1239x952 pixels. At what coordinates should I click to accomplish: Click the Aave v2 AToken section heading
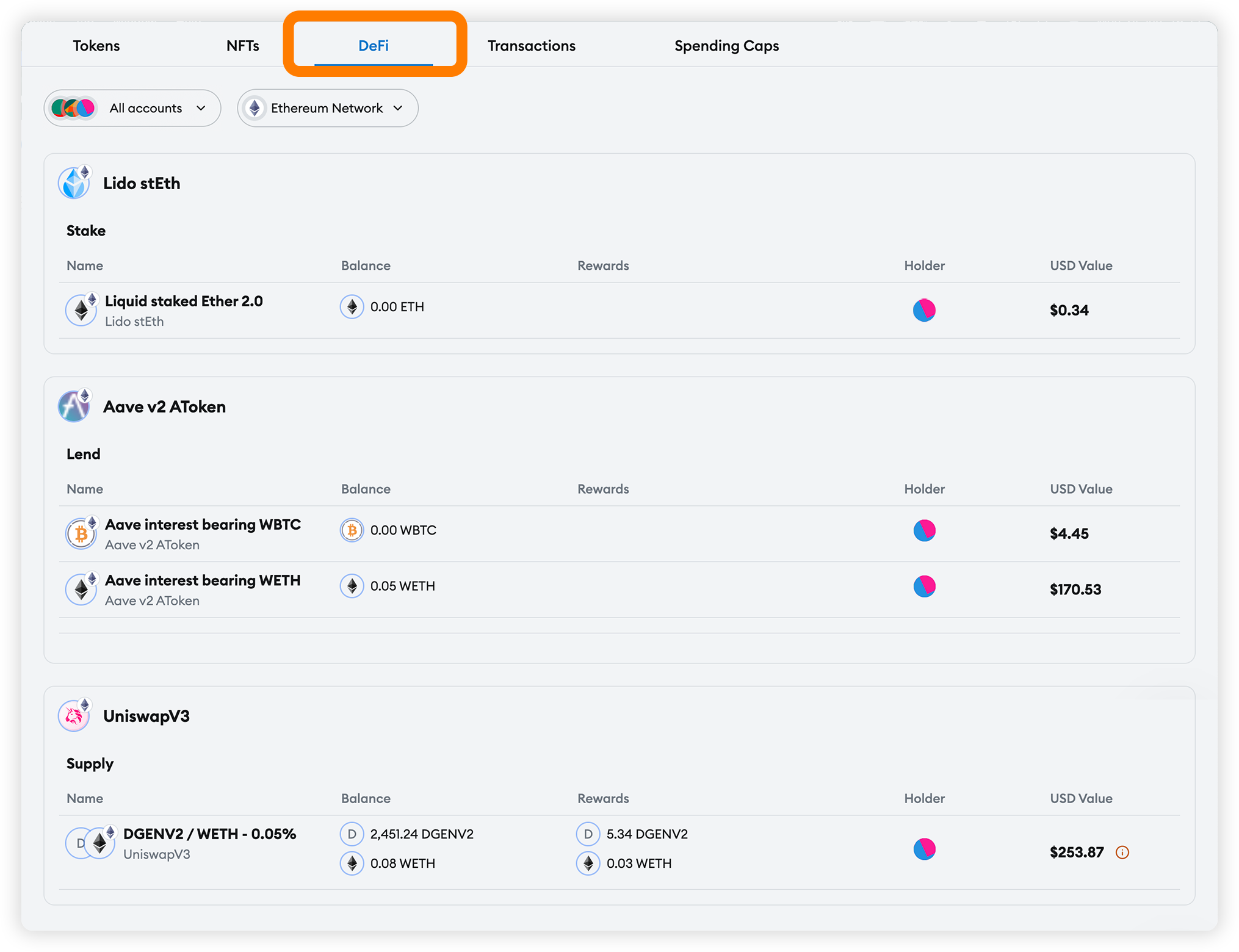tap(164, 406)
